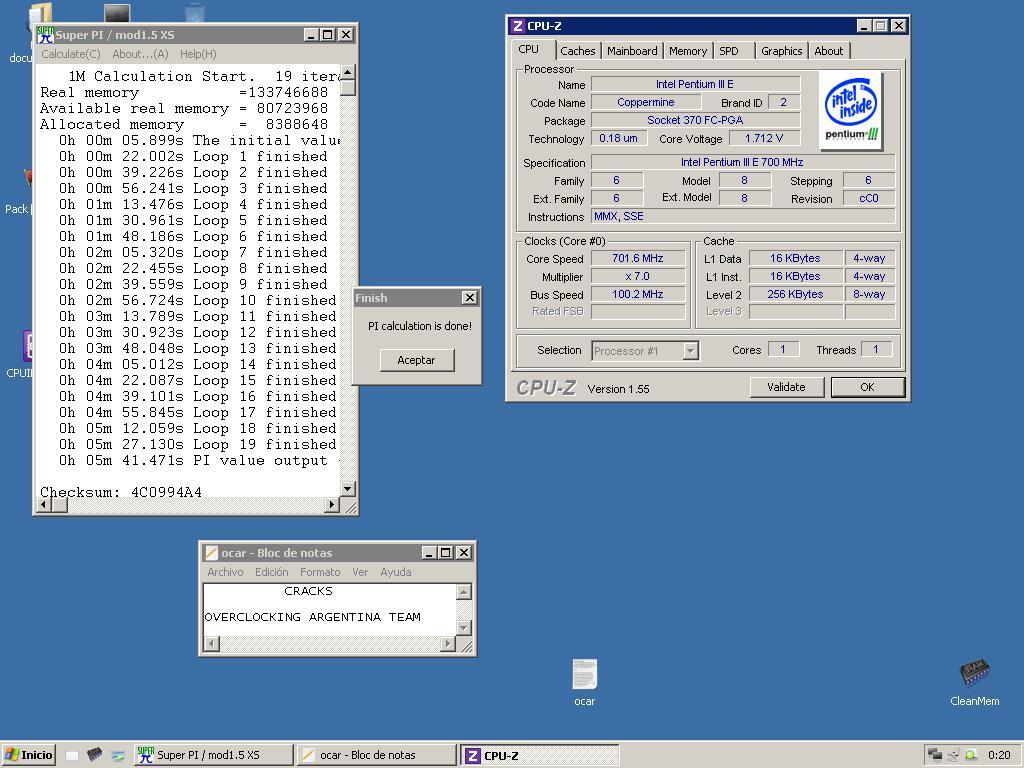Screen dimensions: 1024x768
Task: Click the chip icon in quick launch
Action: [x=95, y=754]
